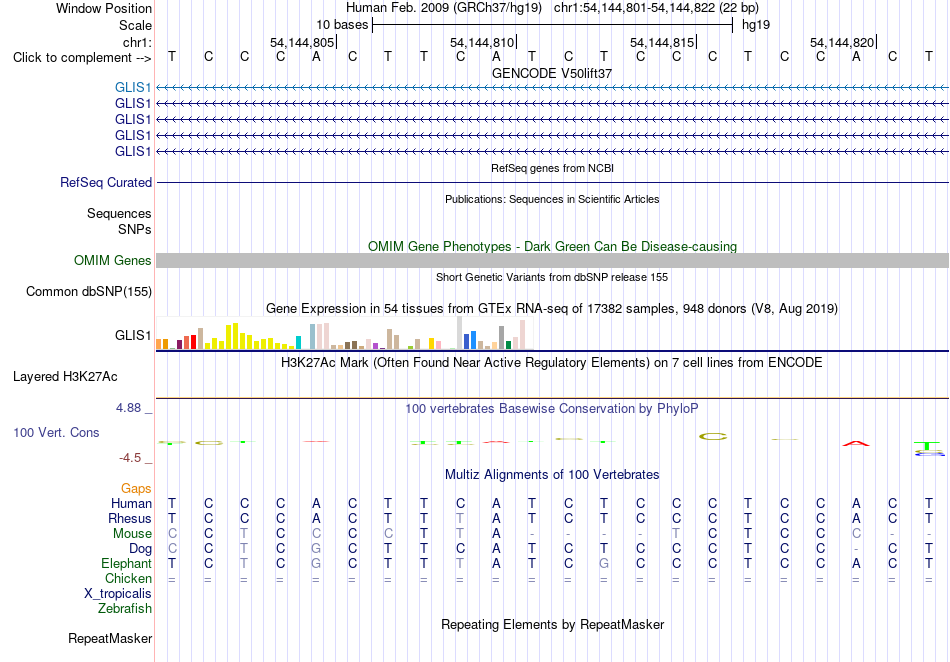Select the Human alignment row label

pyautogui.click(x=131, y=503)
